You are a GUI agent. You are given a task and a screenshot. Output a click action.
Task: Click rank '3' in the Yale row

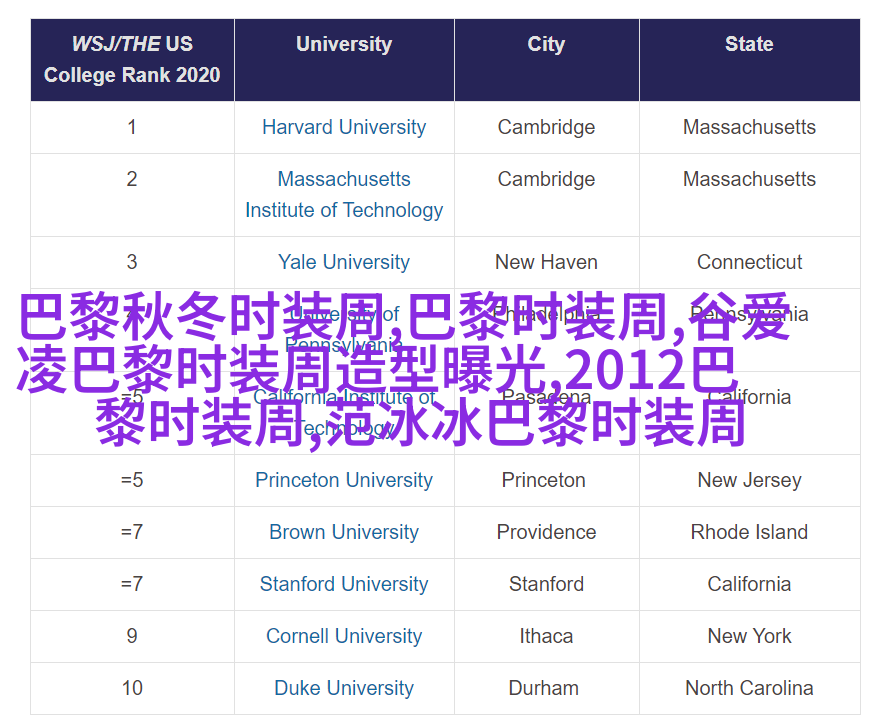tap(132, 262)
